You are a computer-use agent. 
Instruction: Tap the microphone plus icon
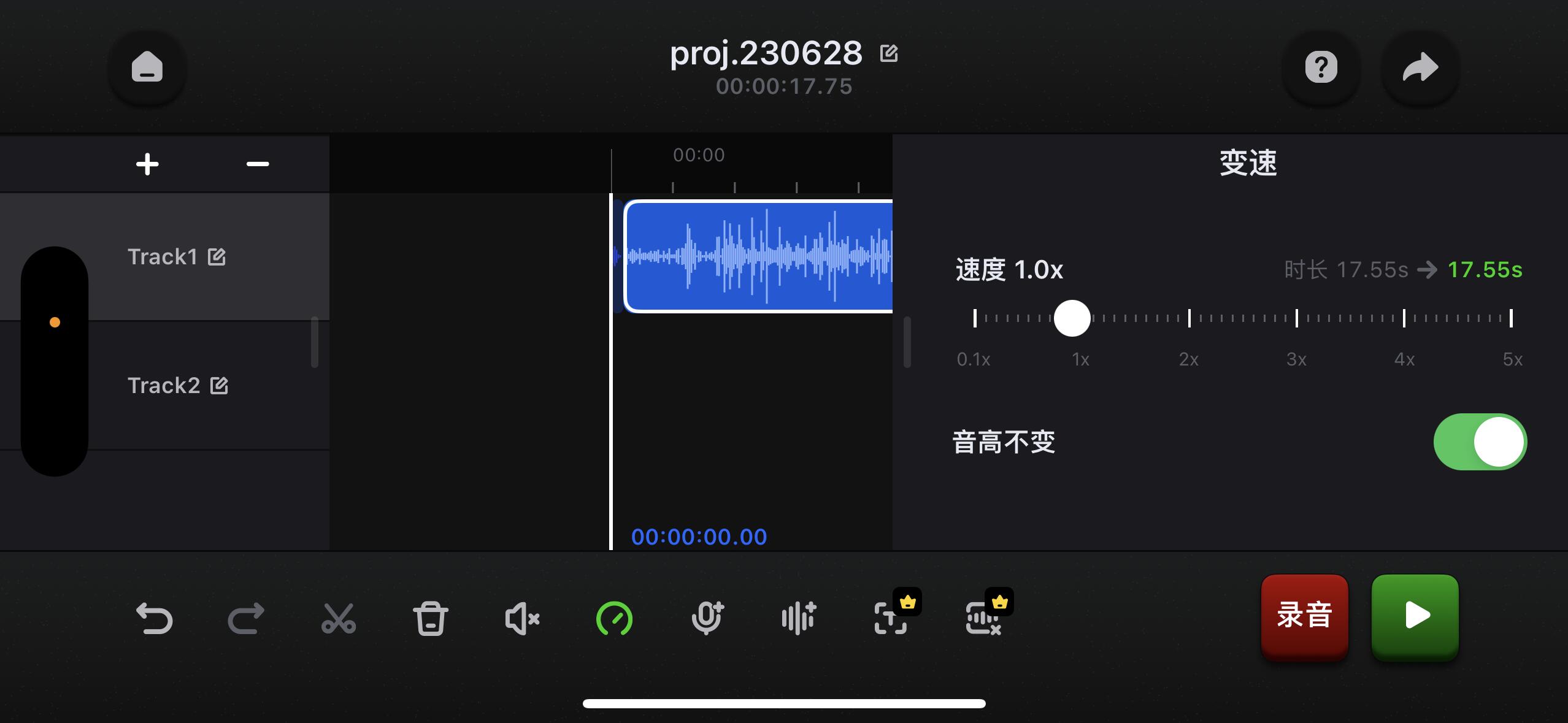pyautogui.click(x=707, y=618)
